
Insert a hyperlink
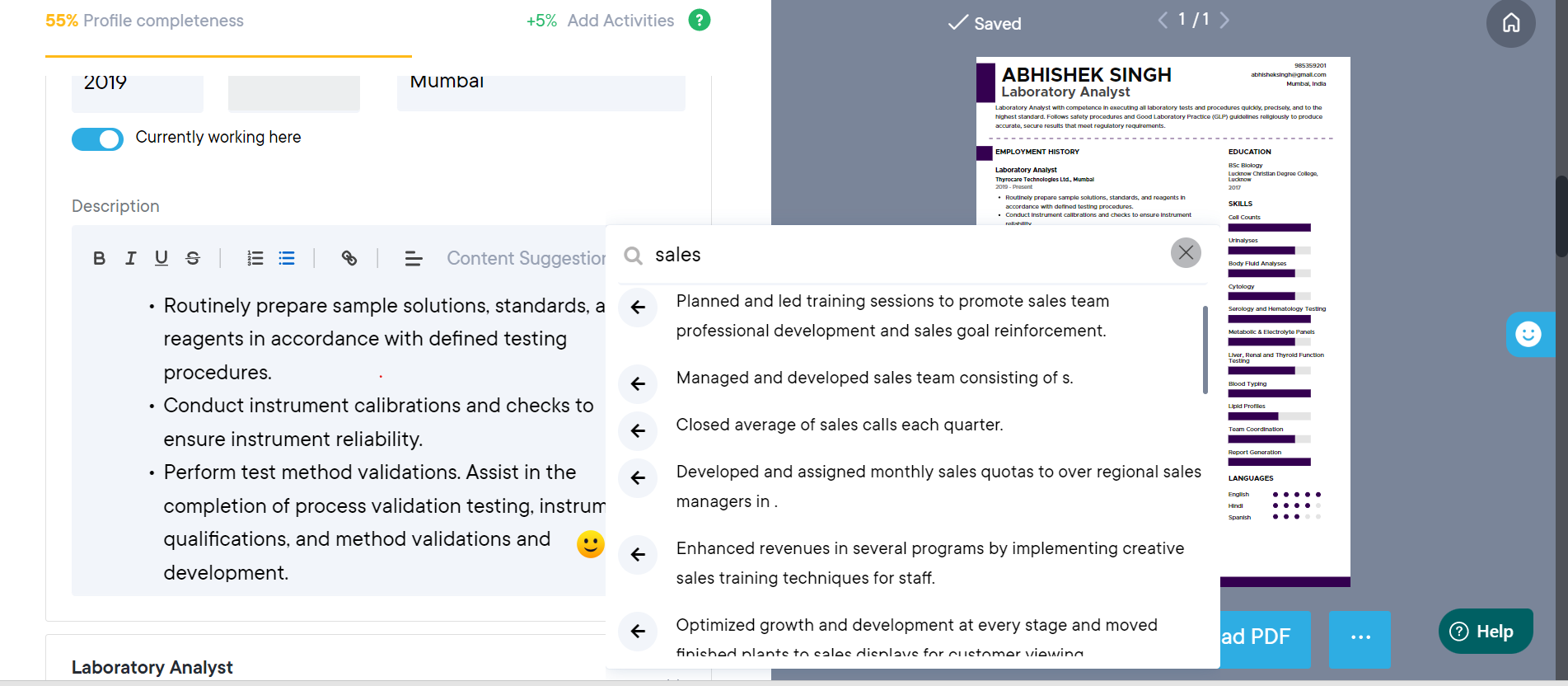click(349, 258)
